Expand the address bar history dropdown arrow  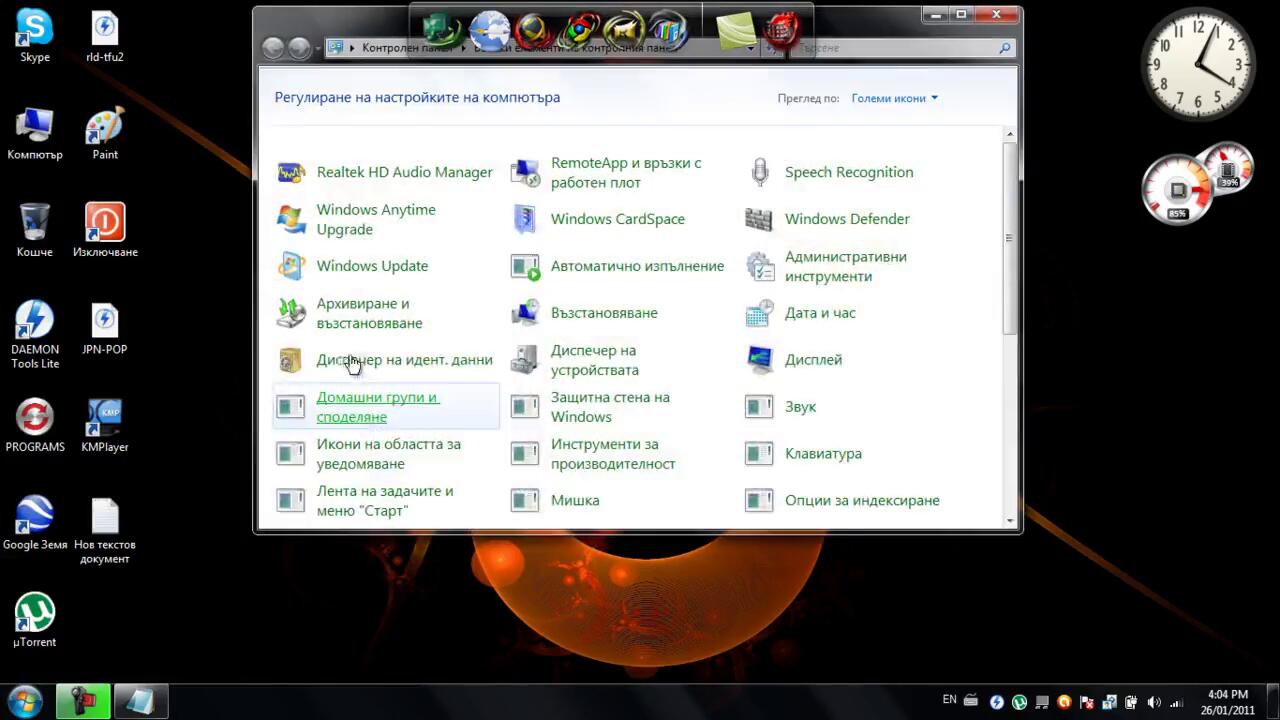750,48
